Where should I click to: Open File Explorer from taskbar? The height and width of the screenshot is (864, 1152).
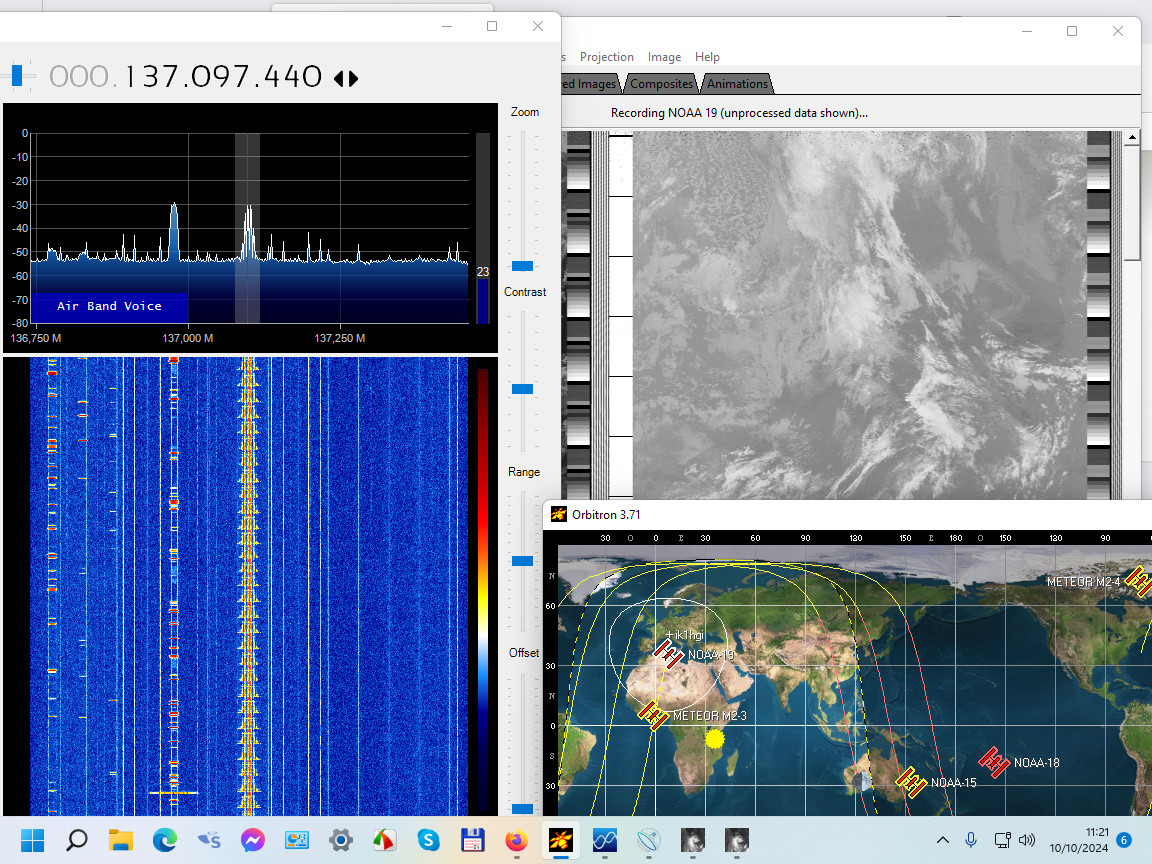click(120, 840)
